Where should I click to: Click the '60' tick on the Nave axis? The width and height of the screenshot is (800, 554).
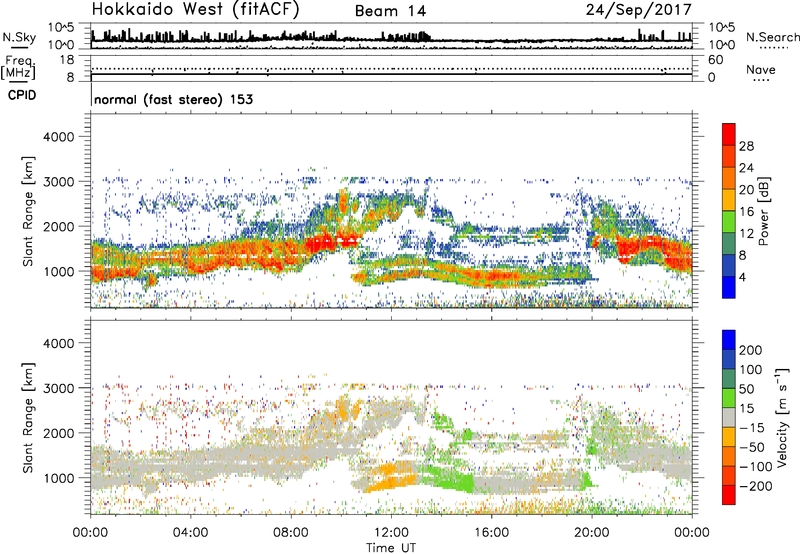715,60
